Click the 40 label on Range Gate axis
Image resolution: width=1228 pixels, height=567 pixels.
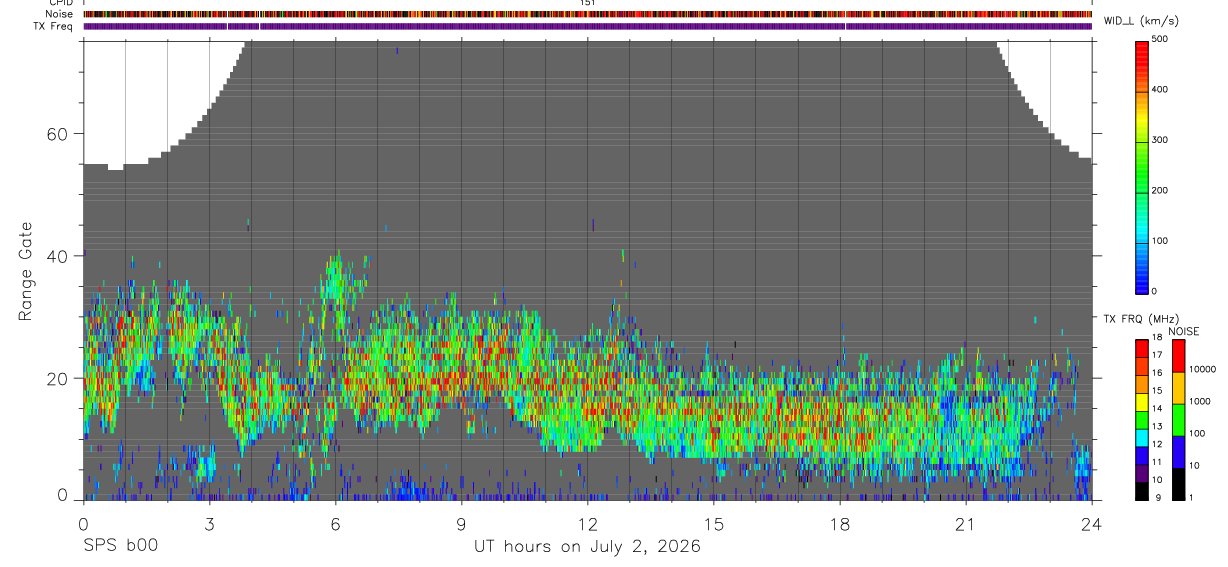point(58,256)
